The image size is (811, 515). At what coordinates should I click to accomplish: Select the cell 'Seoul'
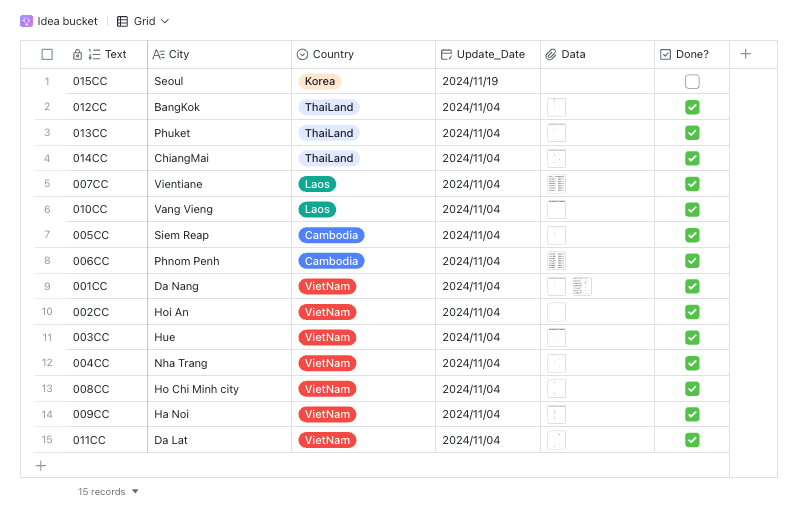tap(219, 81)
